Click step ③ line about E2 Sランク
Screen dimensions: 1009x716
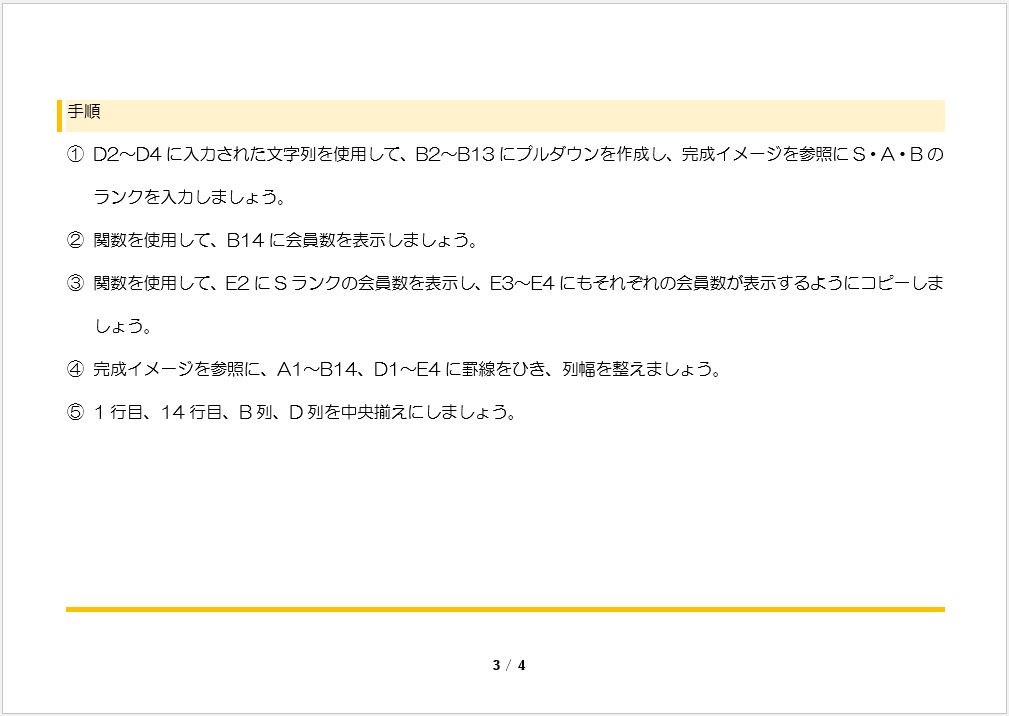[505, 283]
